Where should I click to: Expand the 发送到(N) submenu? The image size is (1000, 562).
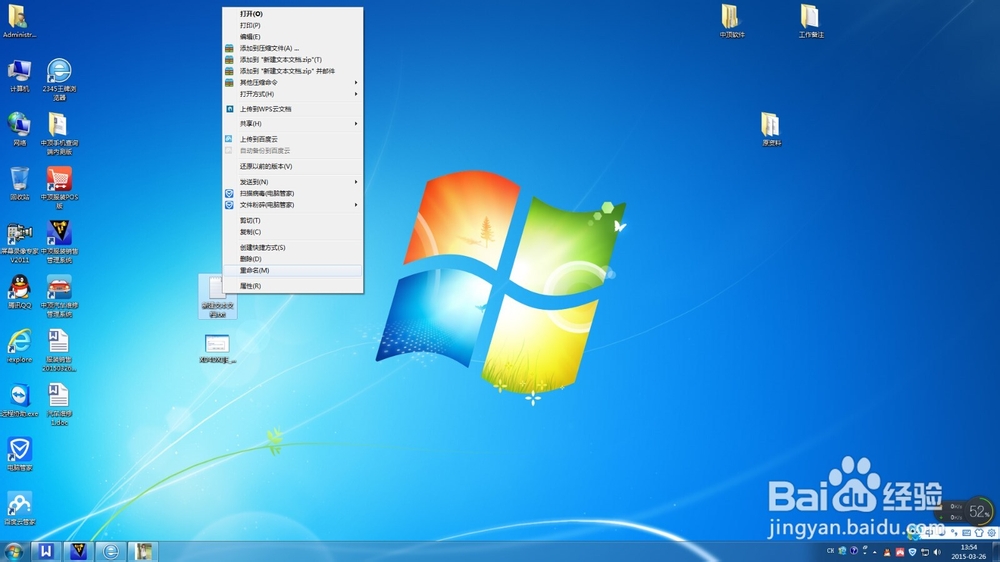tap(293, 181)
